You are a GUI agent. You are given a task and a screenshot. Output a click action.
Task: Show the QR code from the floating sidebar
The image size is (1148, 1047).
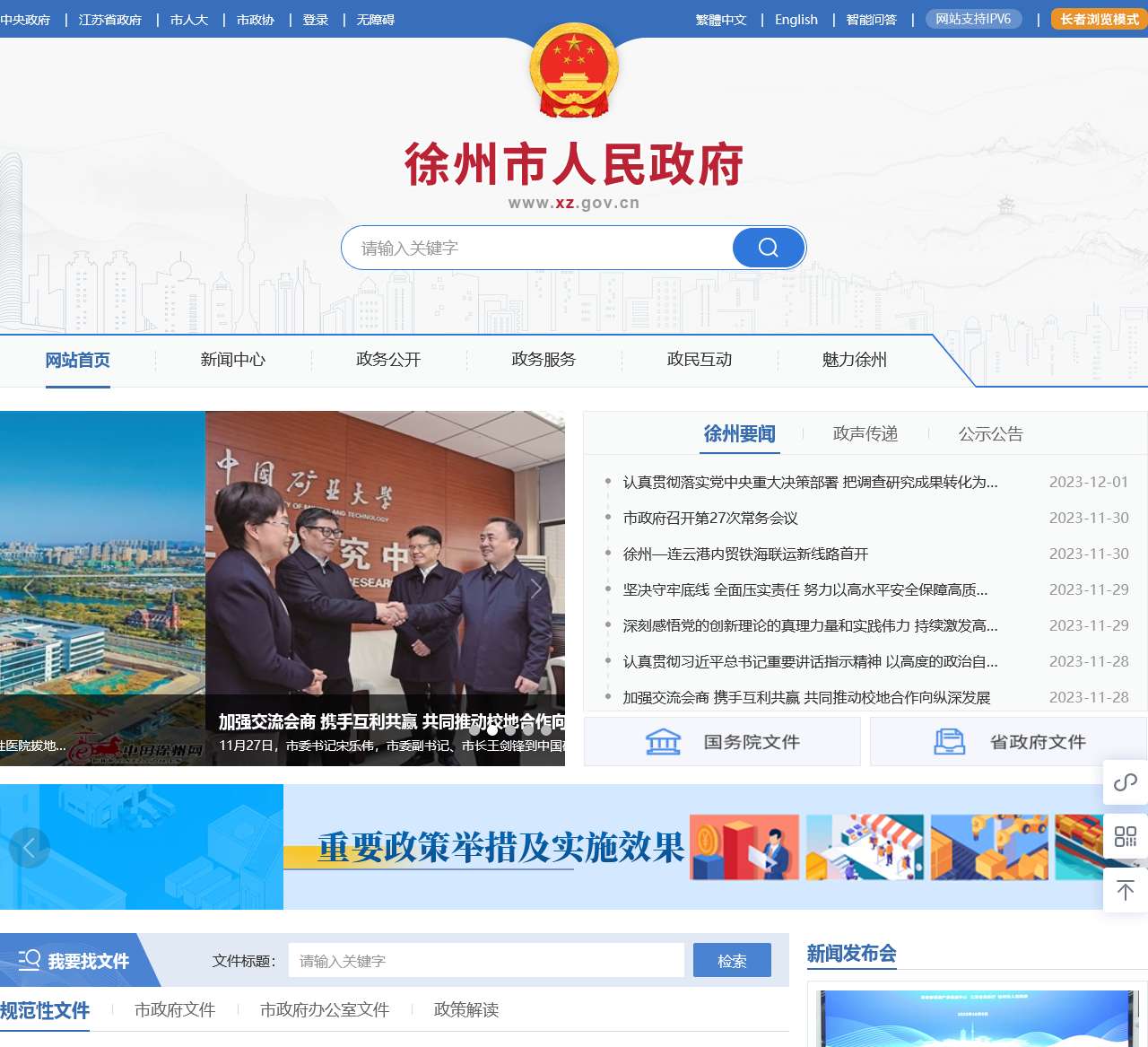[x=1125, y=837]
